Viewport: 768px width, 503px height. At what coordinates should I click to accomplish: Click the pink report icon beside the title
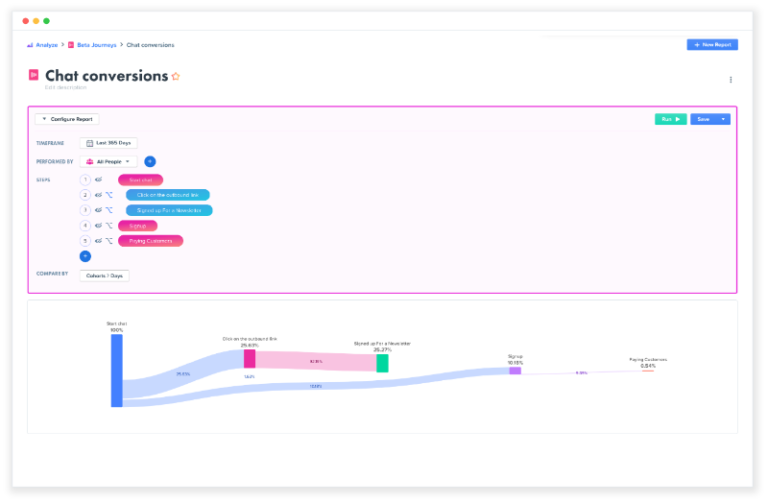pyautogui.click(x=34, y=76)
